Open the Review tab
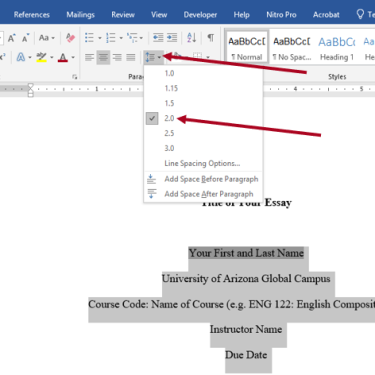 (x=123, y=15)
